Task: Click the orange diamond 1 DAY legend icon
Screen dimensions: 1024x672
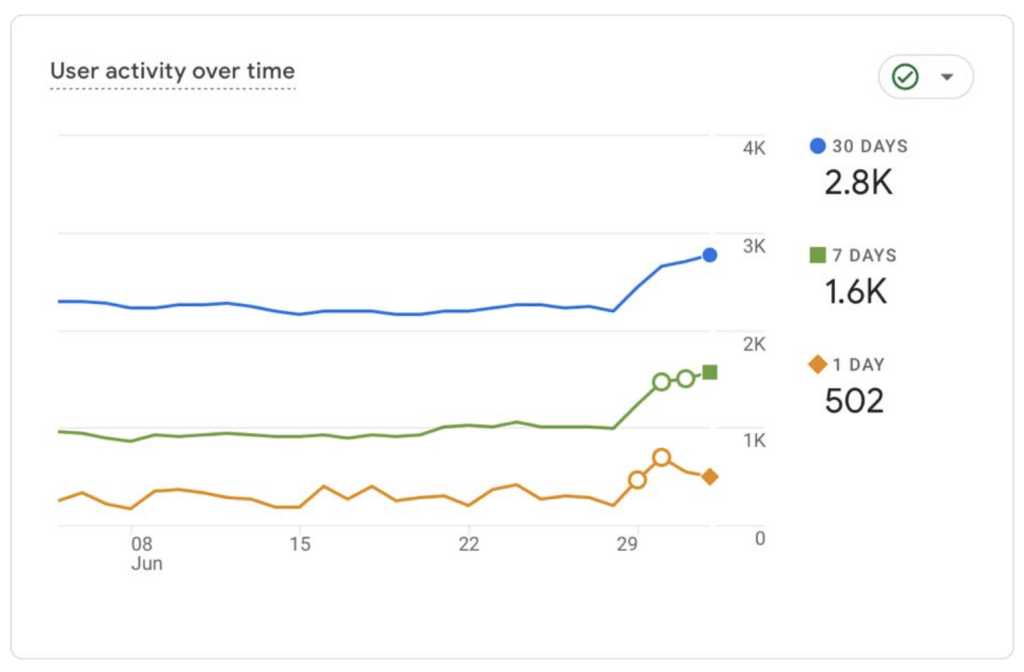Action: click(x=817, y=365)
